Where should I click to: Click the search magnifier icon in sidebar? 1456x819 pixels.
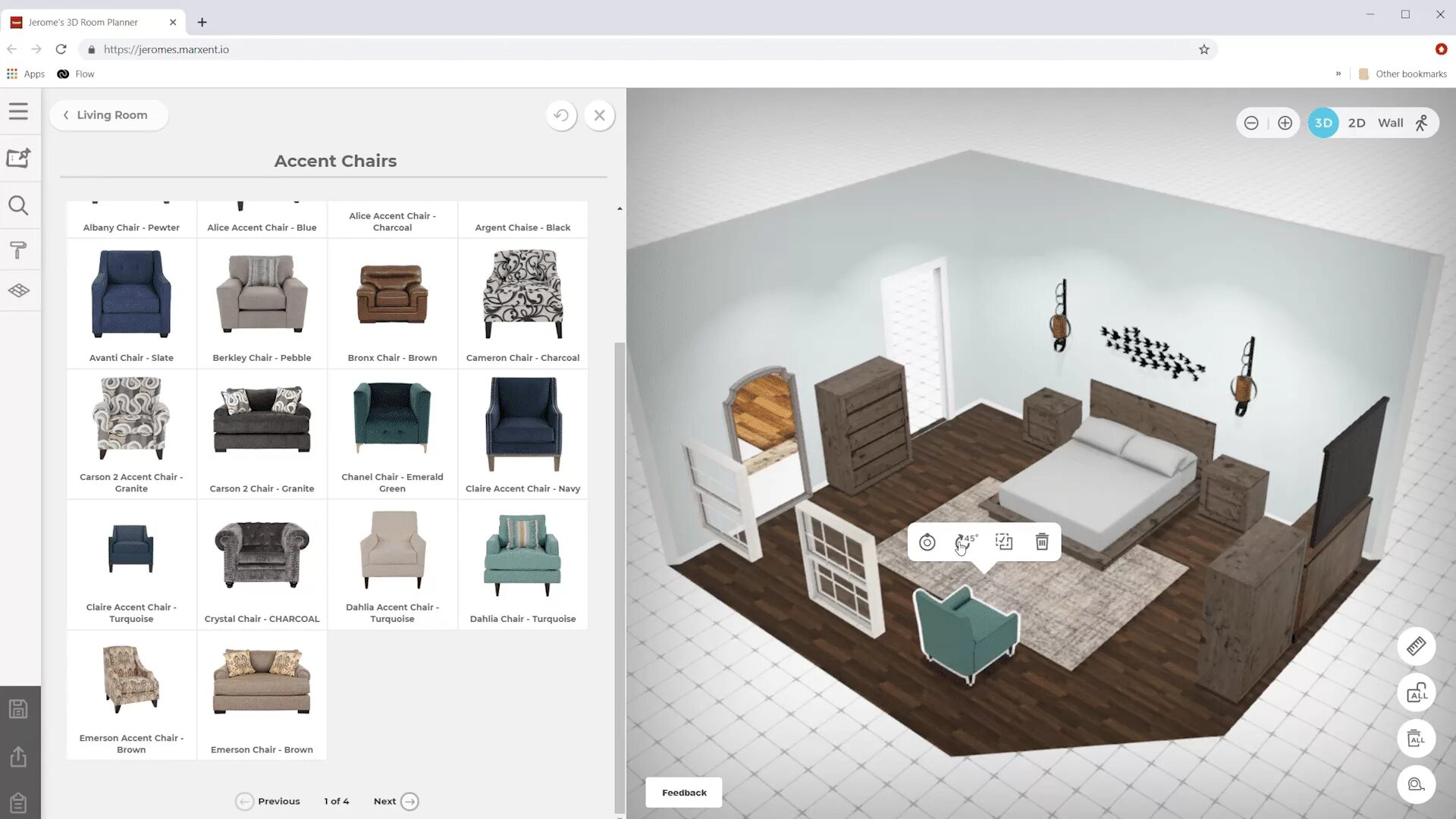pyautogui.click(x=18, y=206)
